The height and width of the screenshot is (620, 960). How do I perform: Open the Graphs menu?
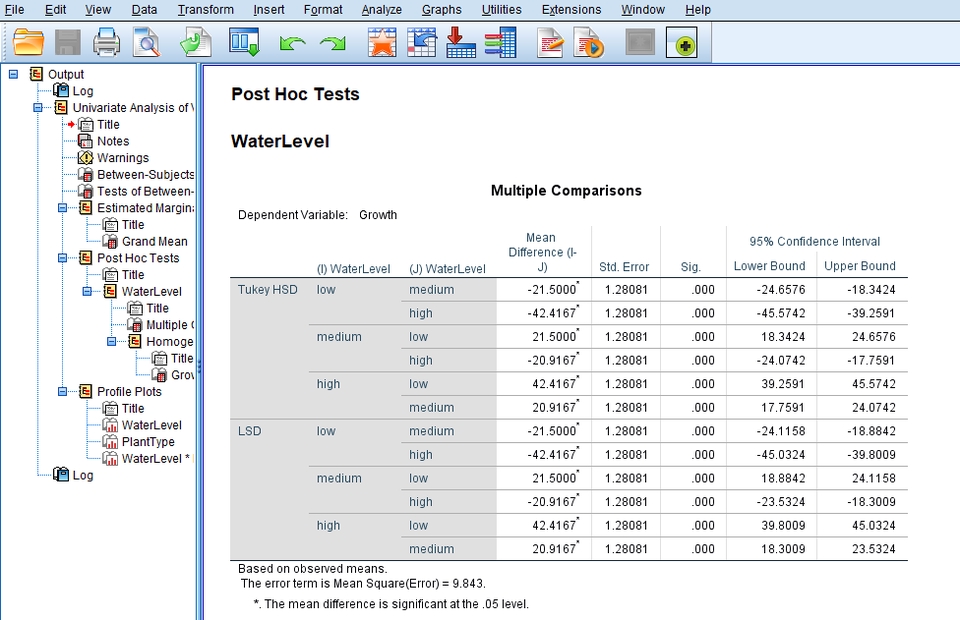coord(442,9)
